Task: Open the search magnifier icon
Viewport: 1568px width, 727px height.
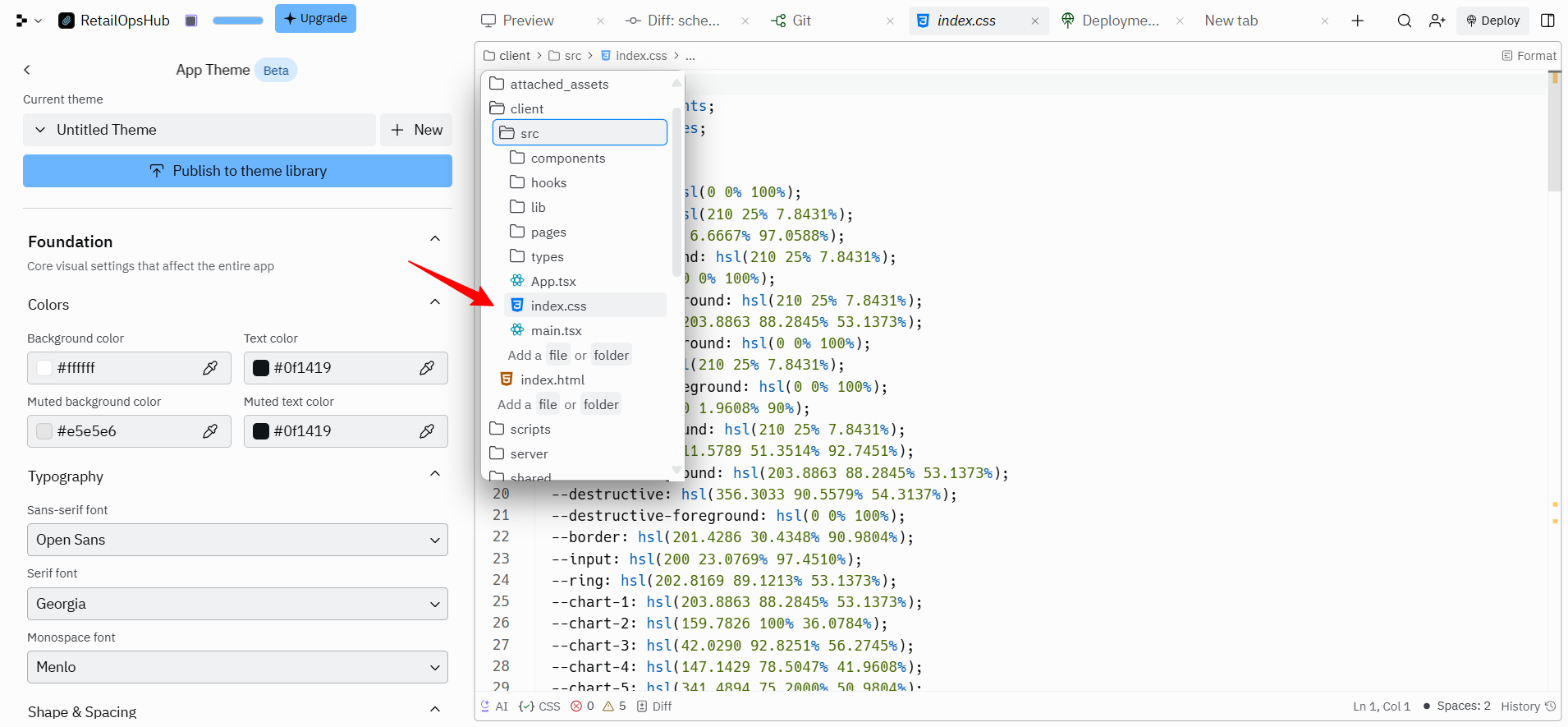Action: pyautogui.click(x=1405, y=21)
